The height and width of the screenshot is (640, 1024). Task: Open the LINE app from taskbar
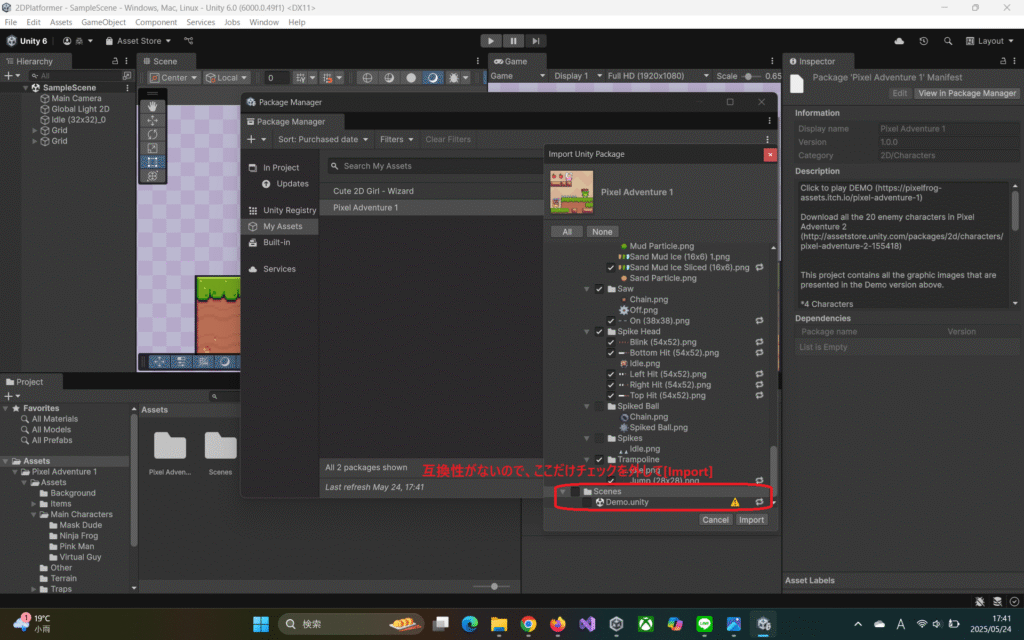(x=704, y=624)
